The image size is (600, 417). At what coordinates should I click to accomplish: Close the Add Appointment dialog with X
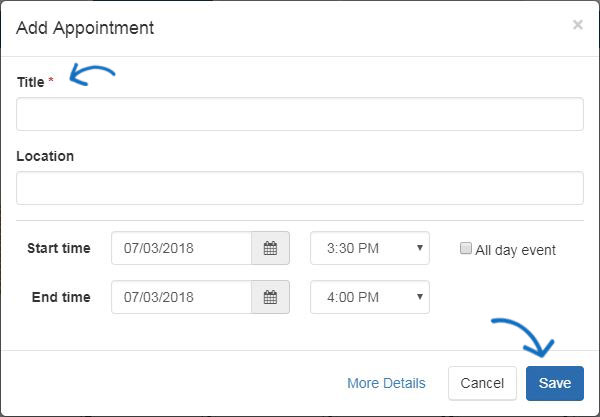click(577, 25)
